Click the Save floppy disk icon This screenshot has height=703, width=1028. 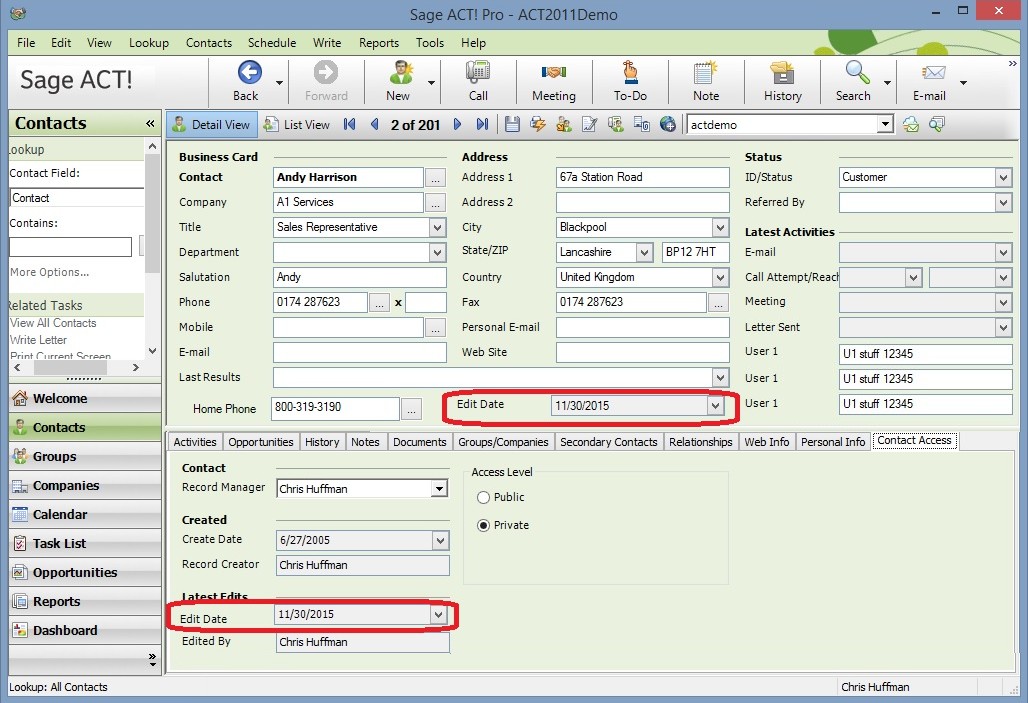512,124
